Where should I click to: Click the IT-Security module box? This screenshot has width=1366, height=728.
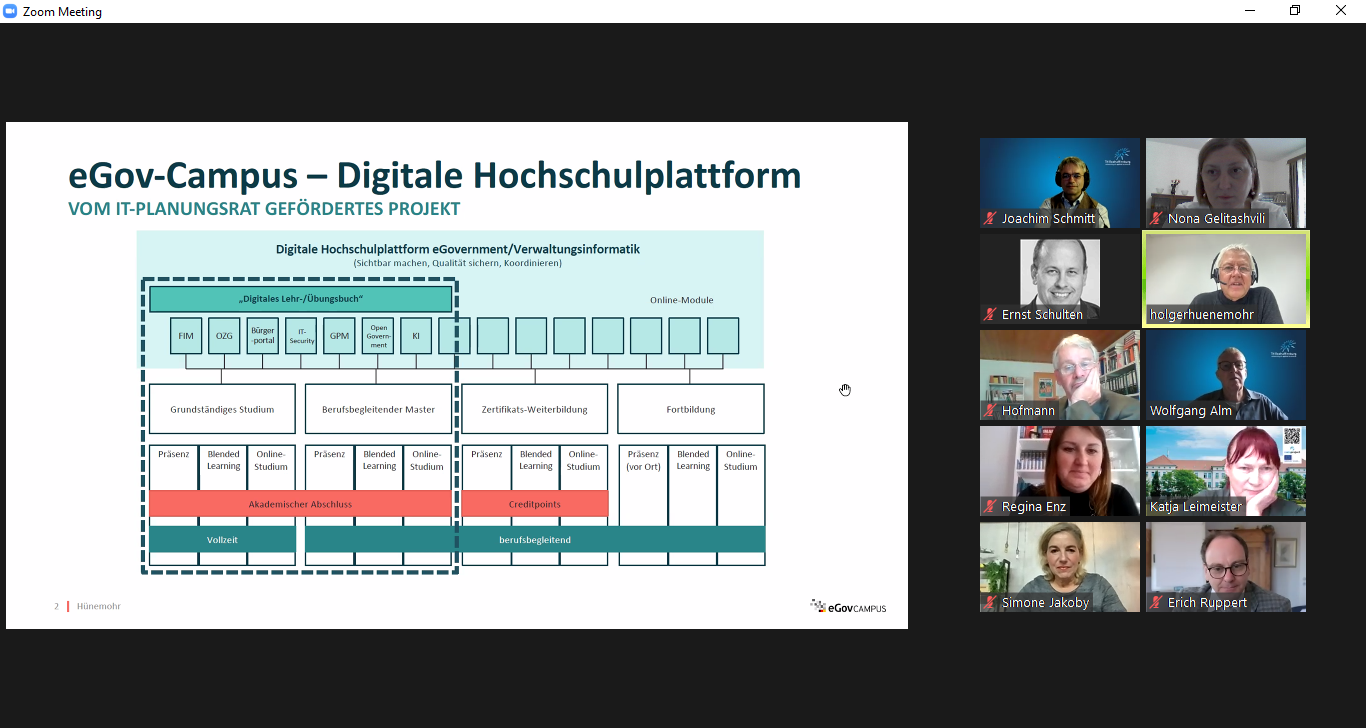[x=301, y=336]
